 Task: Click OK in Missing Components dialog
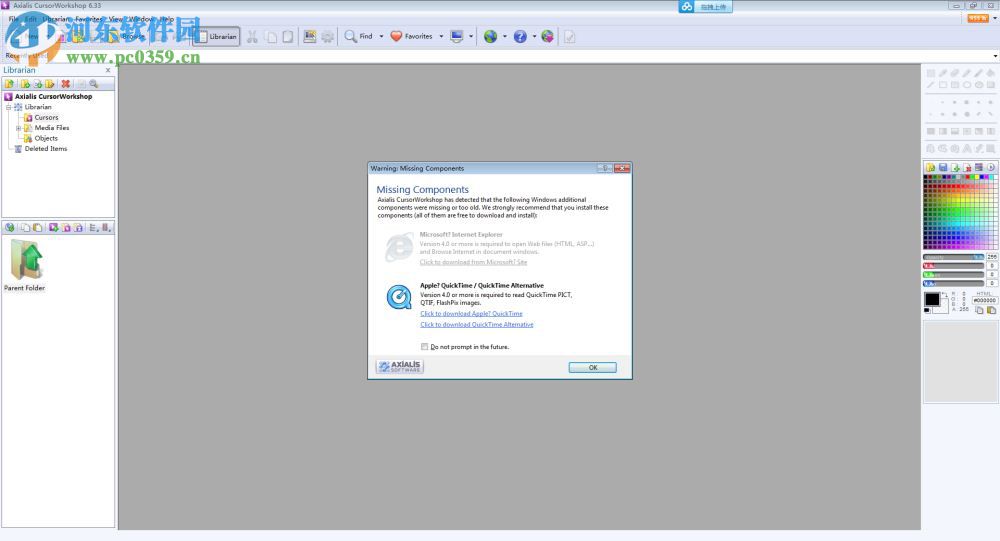click(x=592, y=367)
